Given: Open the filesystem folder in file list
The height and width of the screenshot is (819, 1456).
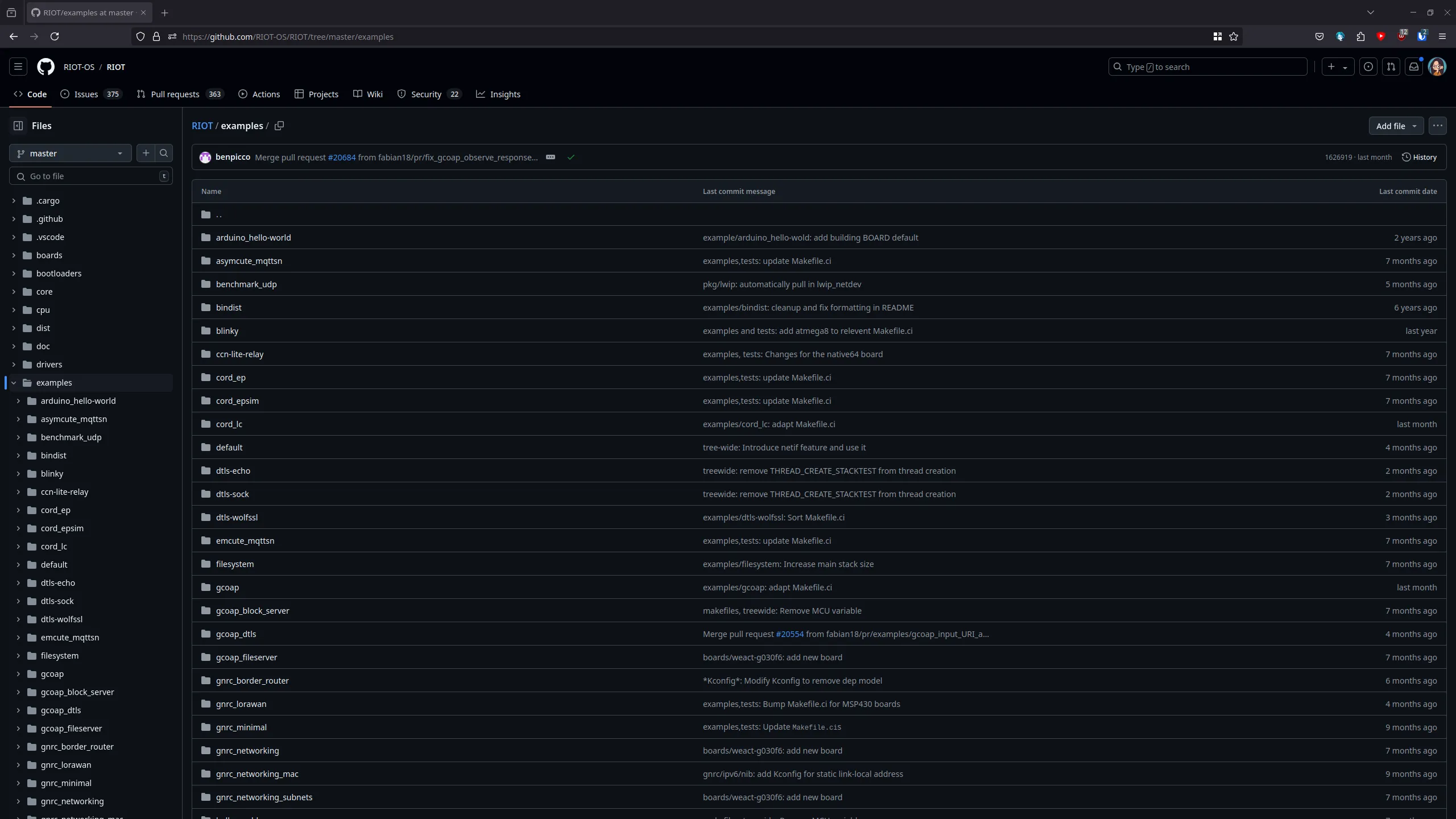Looking at the screenshot, I should (x=235, y=564).
